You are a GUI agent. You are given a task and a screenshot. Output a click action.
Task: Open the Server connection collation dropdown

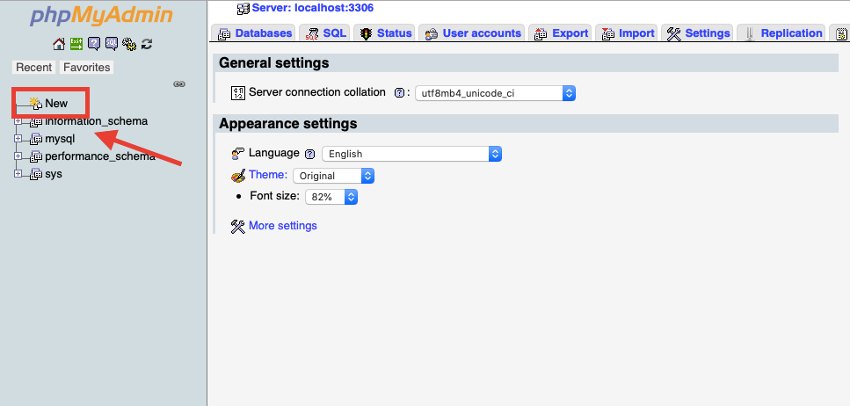(x=496, y=93)
